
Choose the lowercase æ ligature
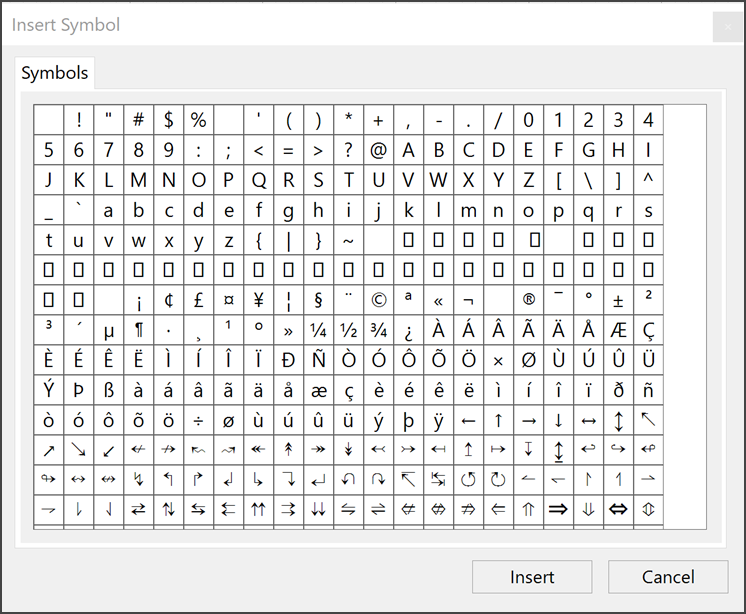click(x=318, y=390)
